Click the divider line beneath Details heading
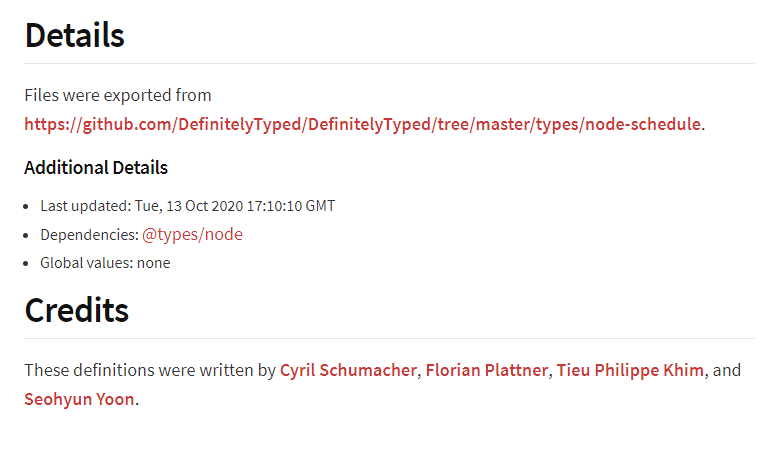Viewport: 764px width, 449px height. [389, 63]
